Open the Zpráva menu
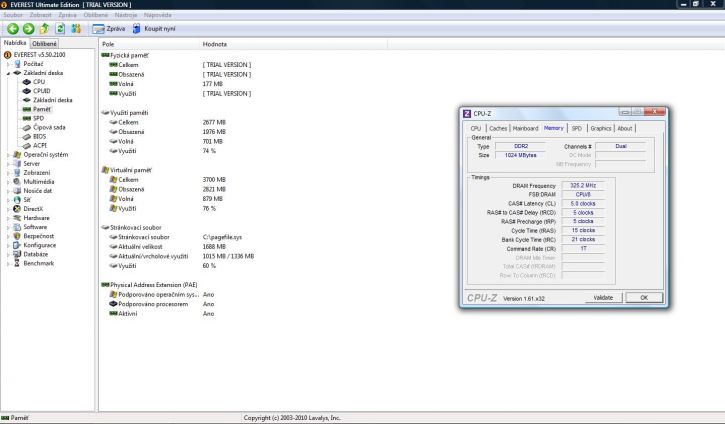The image size is (725, 424). click(x=68, y=15)
